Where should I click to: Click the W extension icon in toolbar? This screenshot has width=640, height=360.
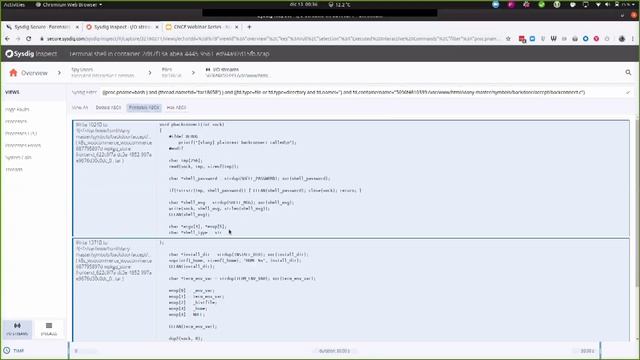click(553, 39)
